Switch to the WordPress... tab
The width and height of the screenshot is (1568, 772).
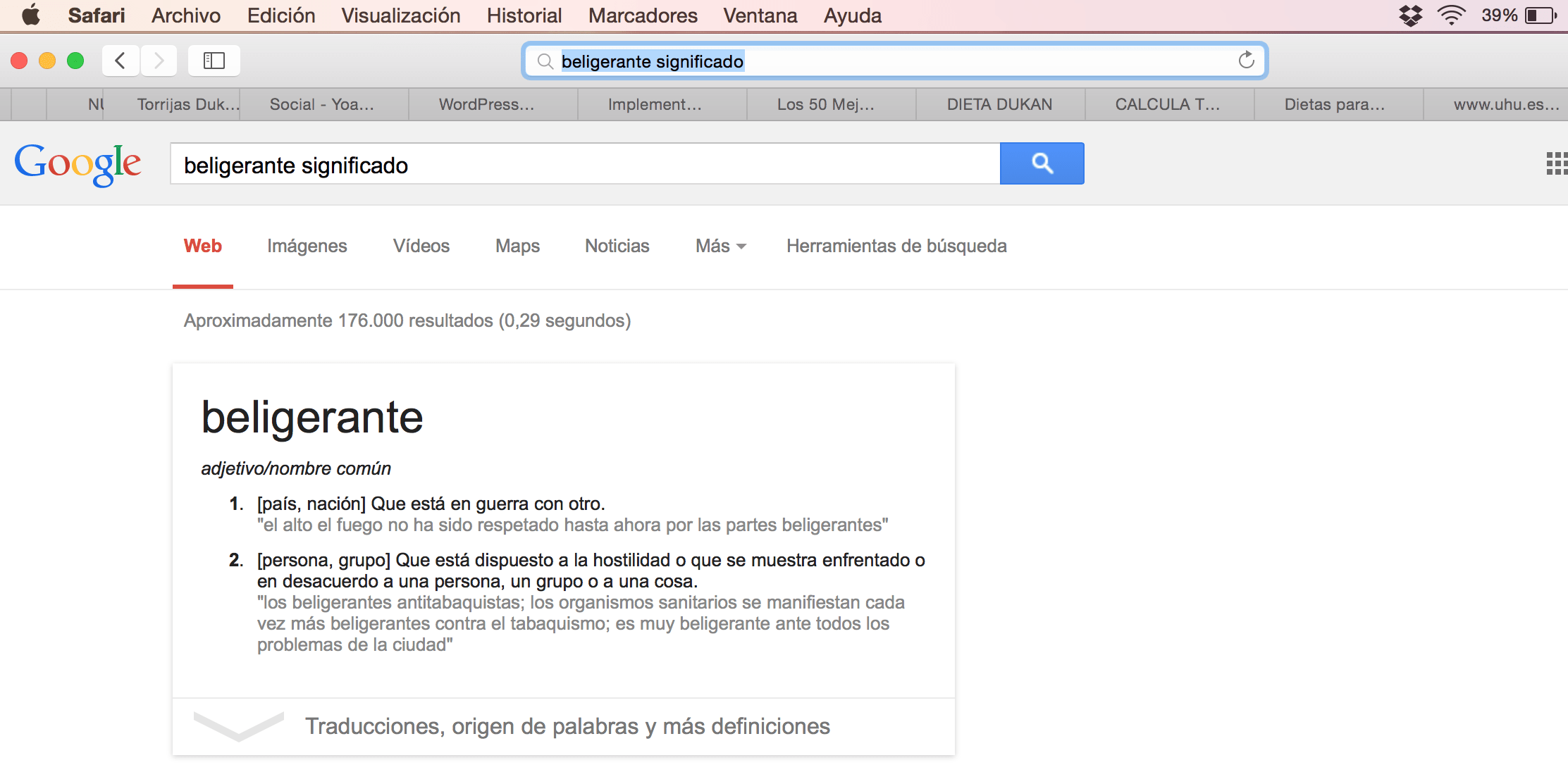click(x=493, y=104)
